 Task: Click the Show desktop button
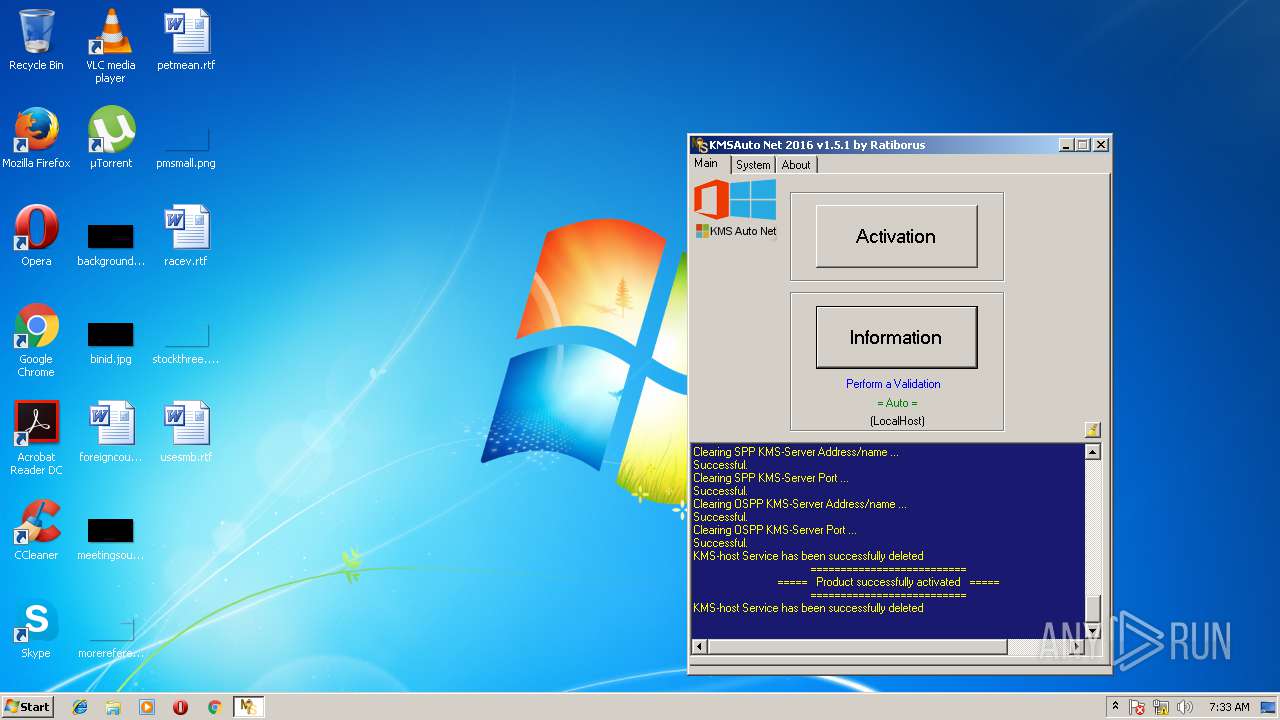tap(1270, 707)
